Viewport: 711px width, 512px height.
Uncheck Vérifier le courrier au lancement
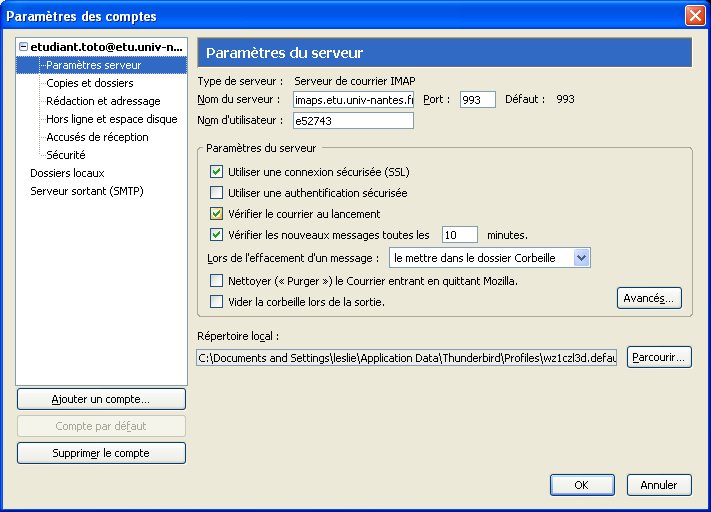click(217, 214)
